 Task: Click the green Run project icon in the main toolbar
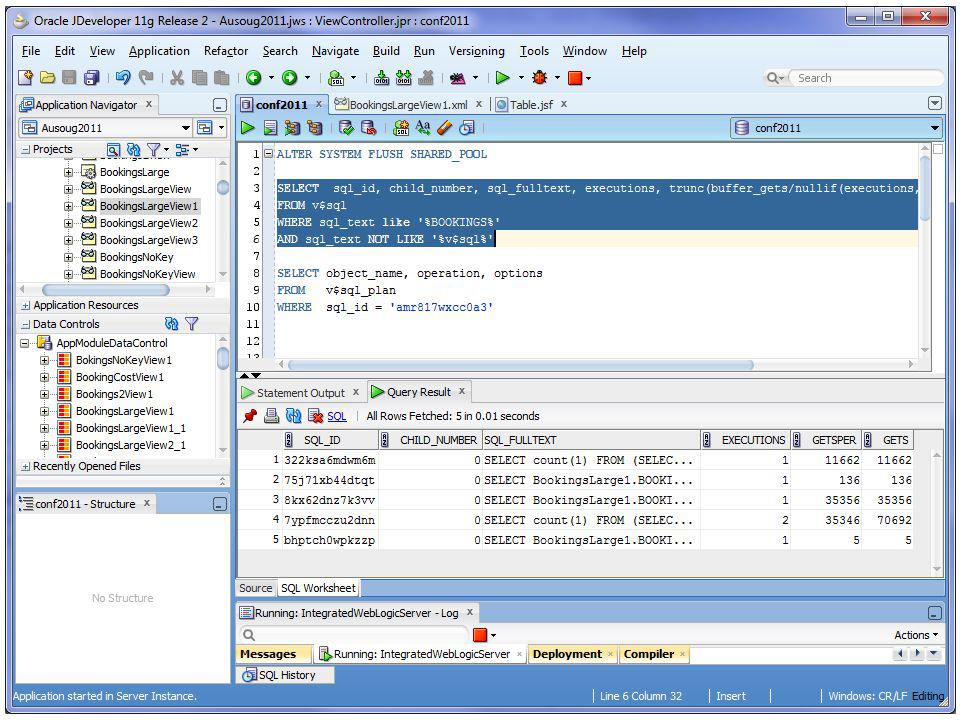(503, 78)
